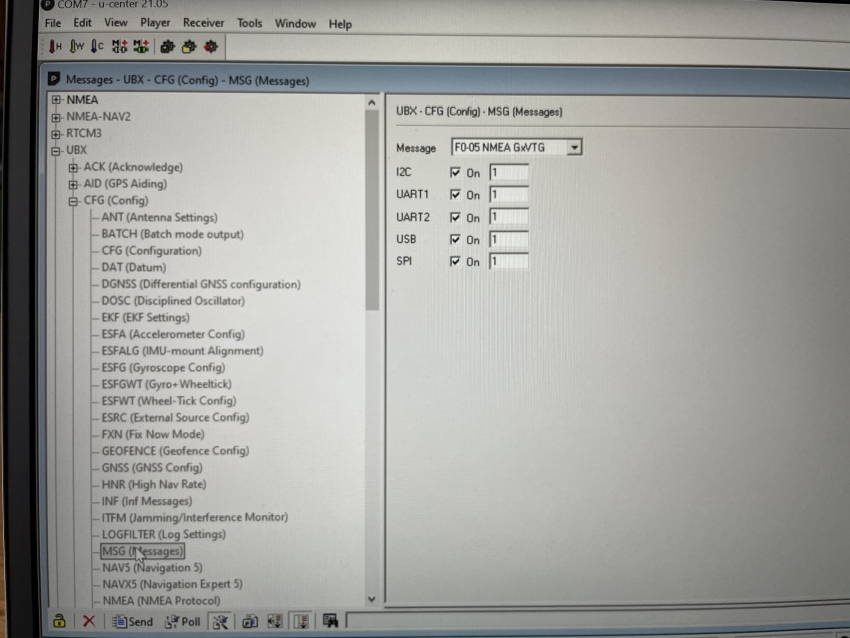850x638 pixels.
Task: Open the View menu
Action: coord(115,23)
